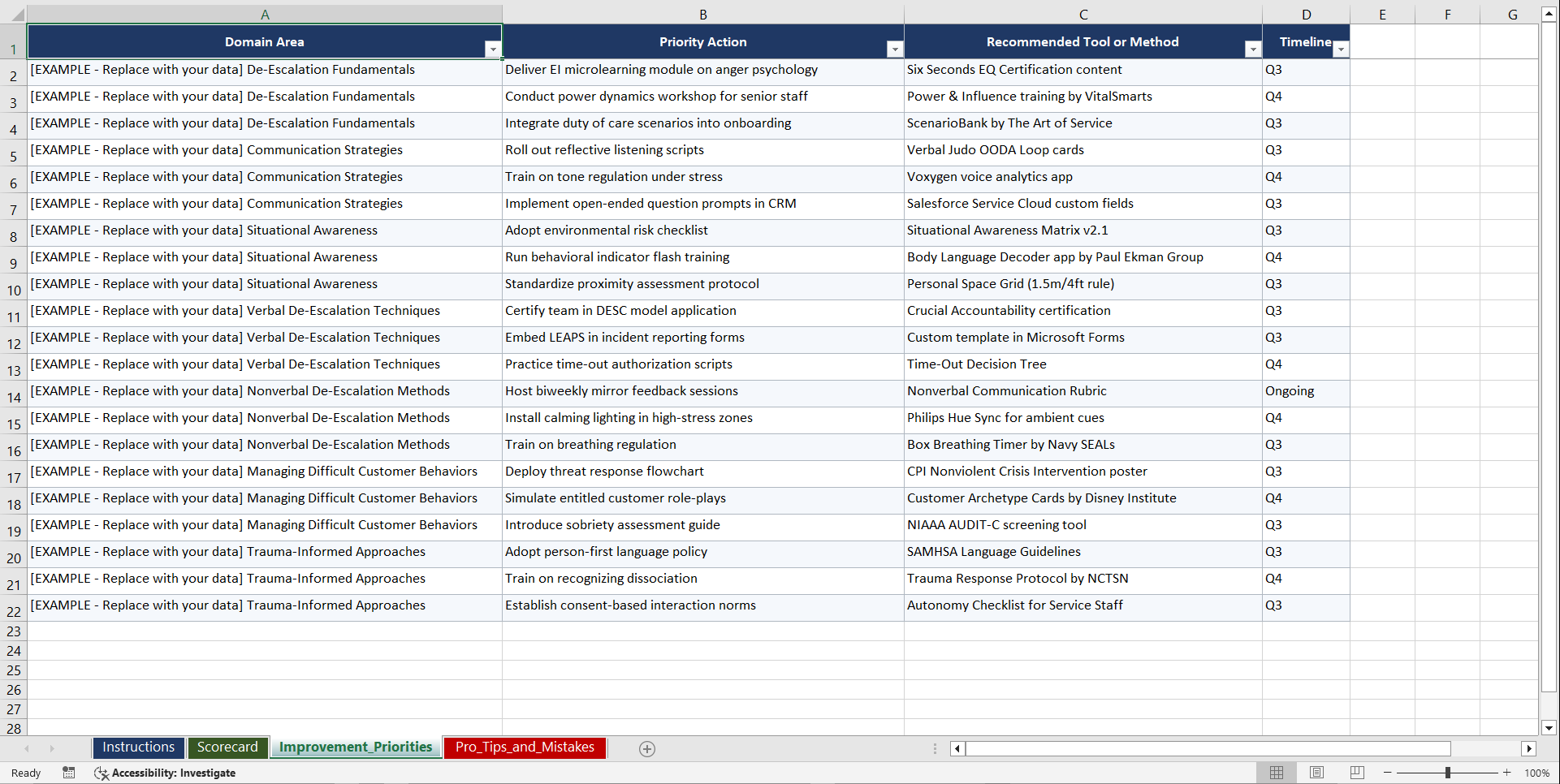Click the macro recording icon
Viewport: 1560px width, 784px height.
click(x=69, y=773)
